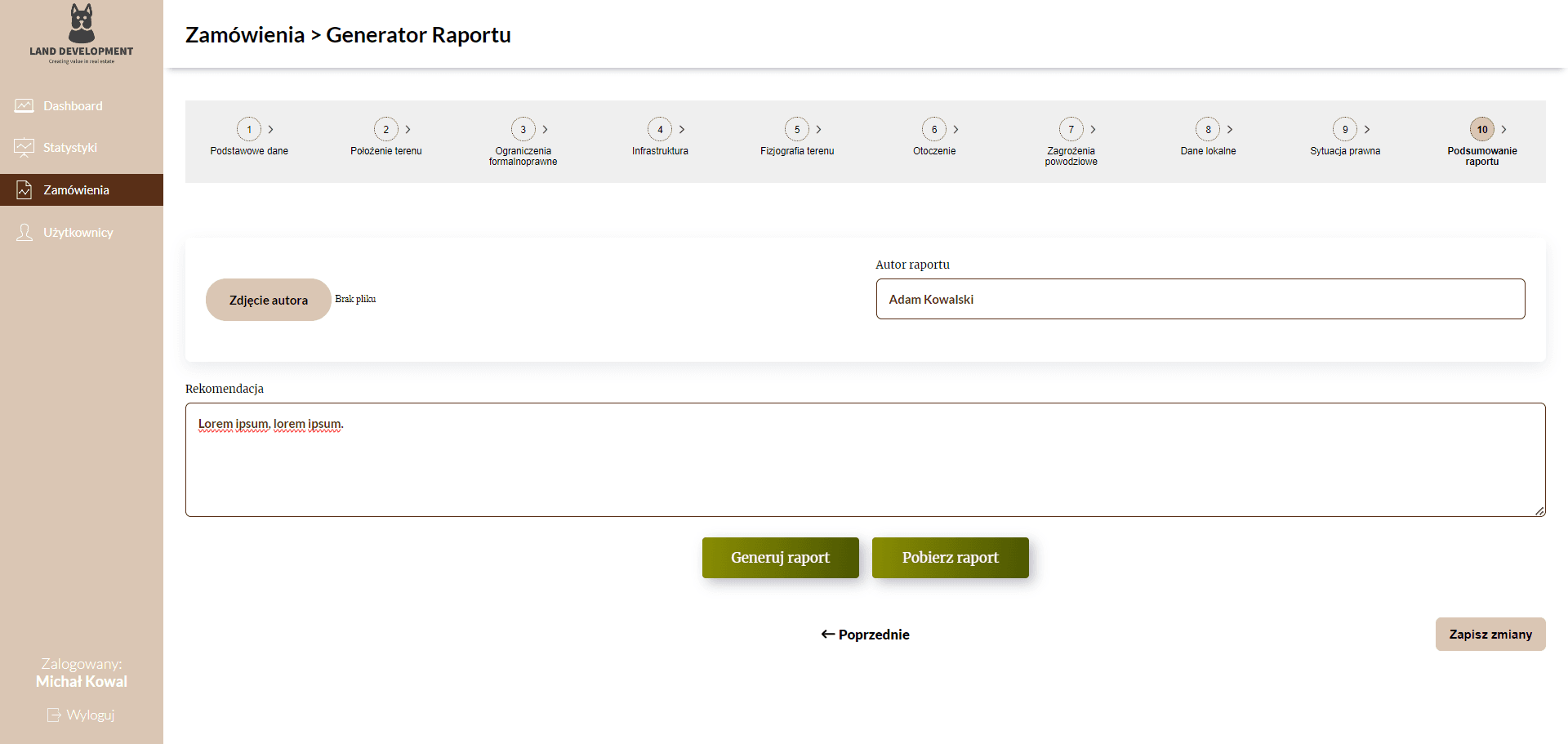Click the Pobierz raport button
This screenshot has height=744, width=1568.
(951, 558)
